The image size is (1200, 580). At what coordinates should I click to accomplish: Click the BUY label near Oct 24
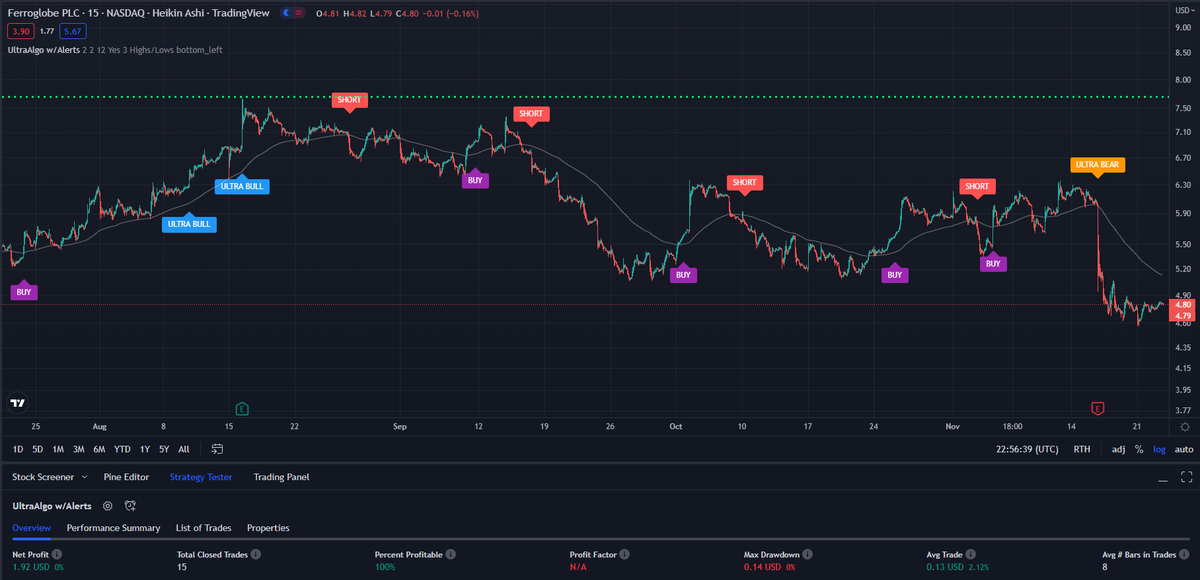click(x=895, y=273)
